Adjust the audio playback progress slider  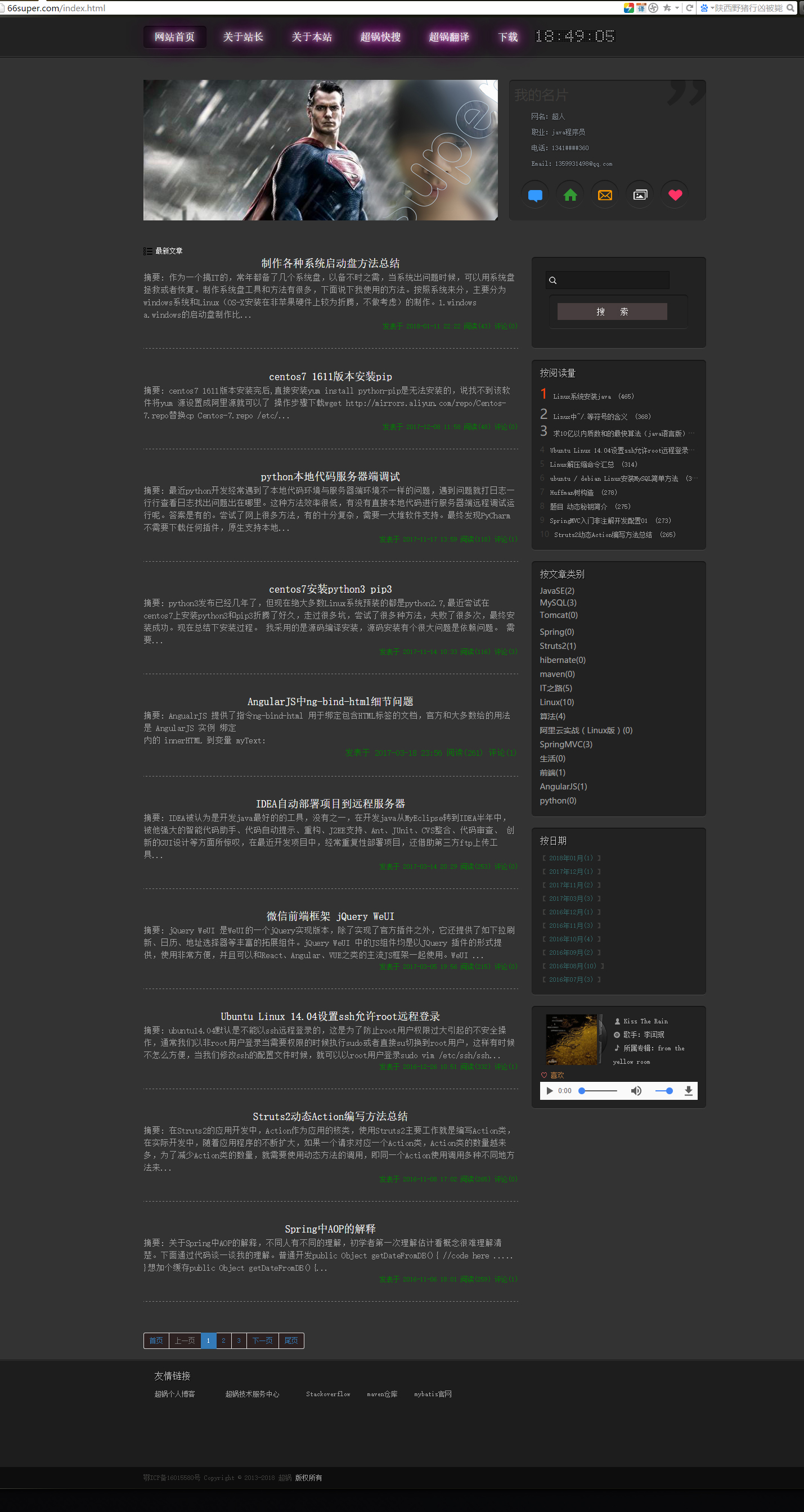pos(598,1091)
